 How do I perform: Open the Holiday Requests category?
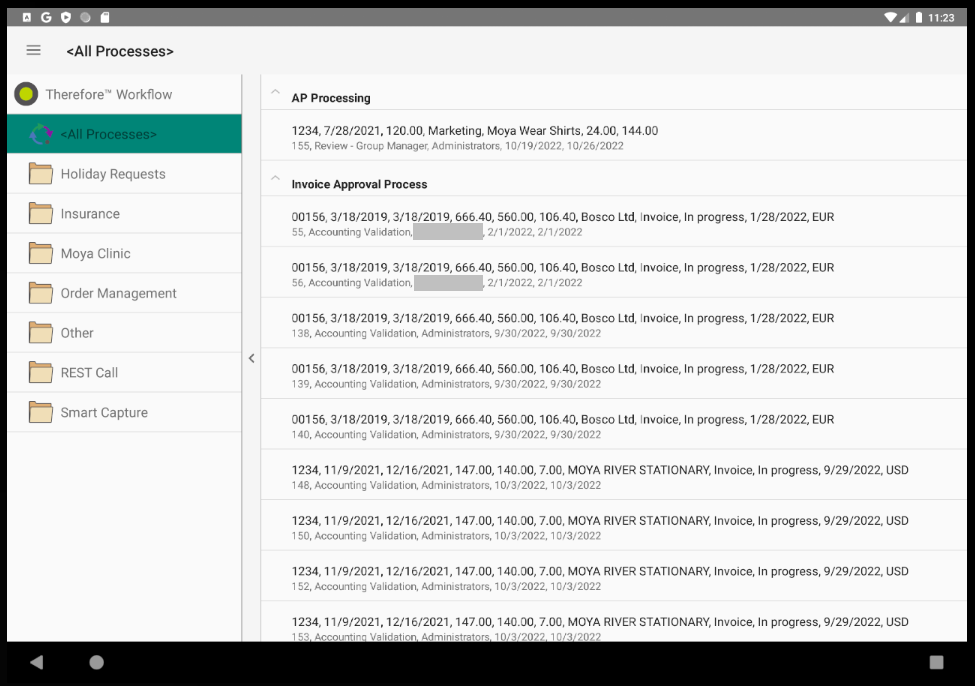[124, 174]
